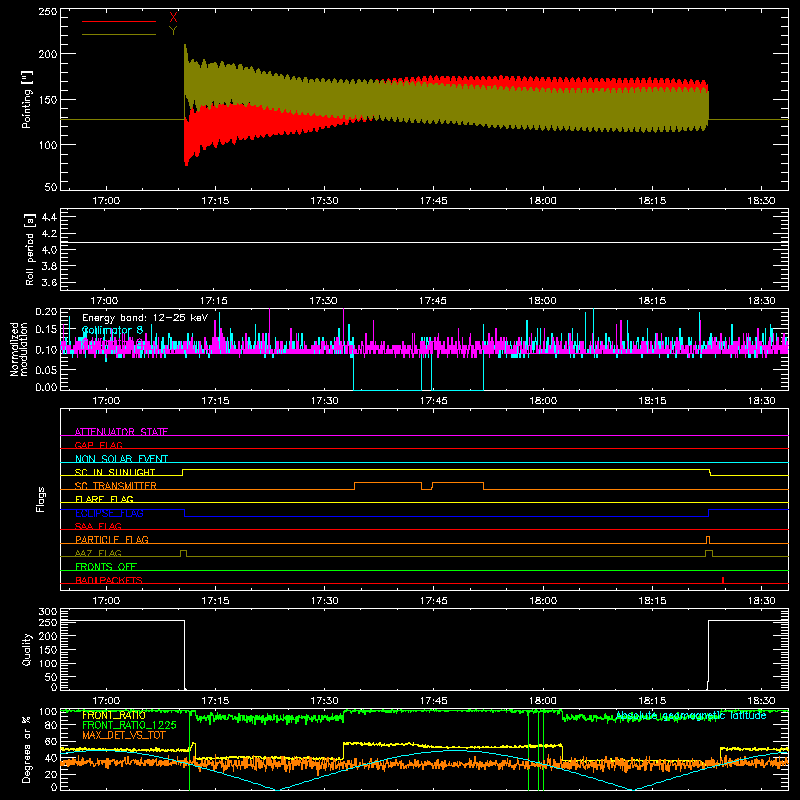This screenshot has height=800, width=800.
Task: Click the Degrees or % axis title
Action: coord(27,749)
